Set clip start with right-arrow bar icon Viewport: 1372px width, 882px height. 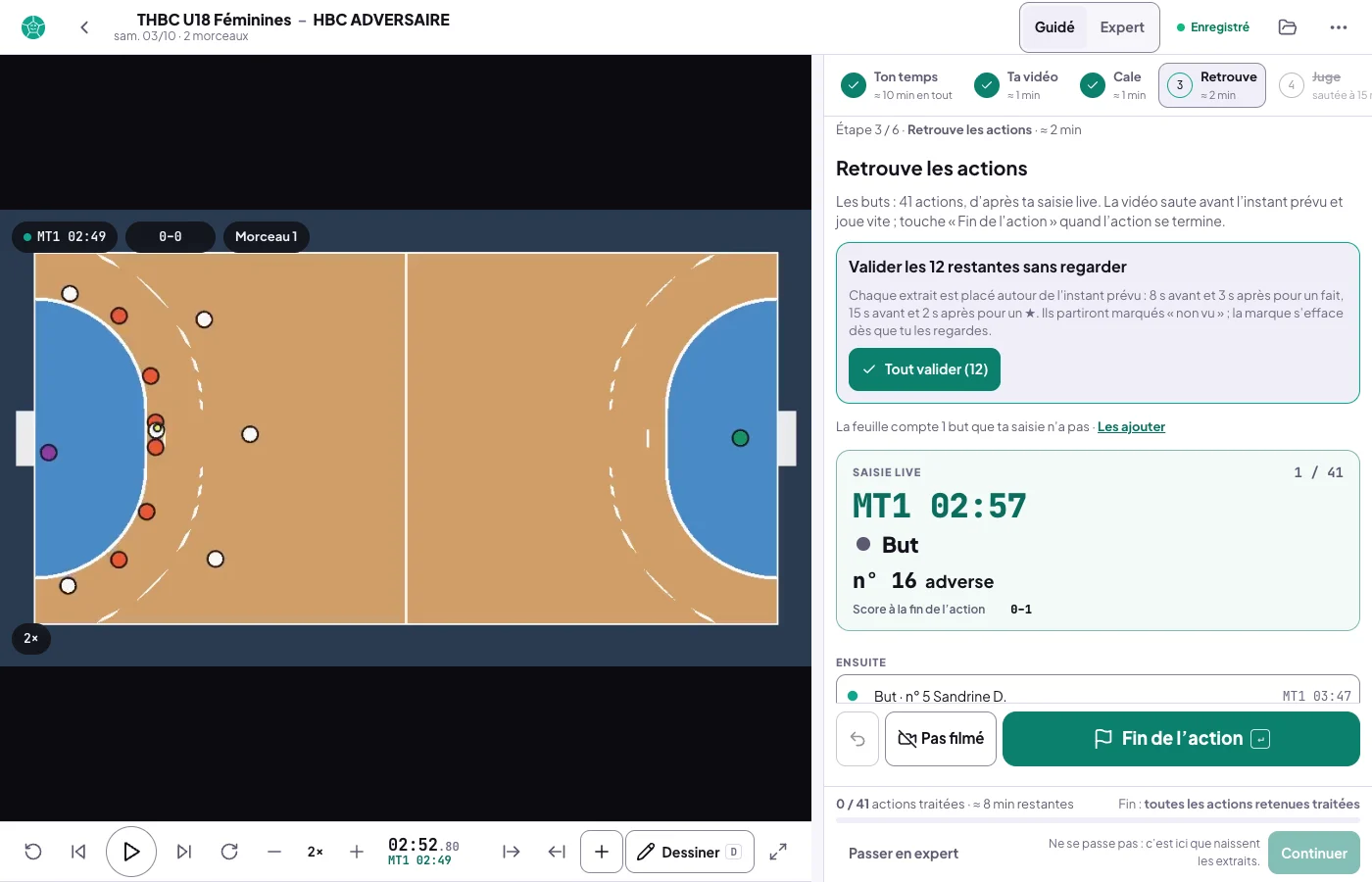pyautogui.click(x=512, y=852)
